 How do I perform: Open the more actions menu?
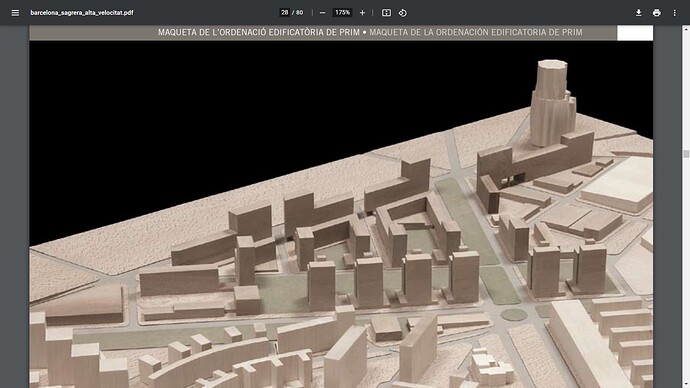click(674, 13)
